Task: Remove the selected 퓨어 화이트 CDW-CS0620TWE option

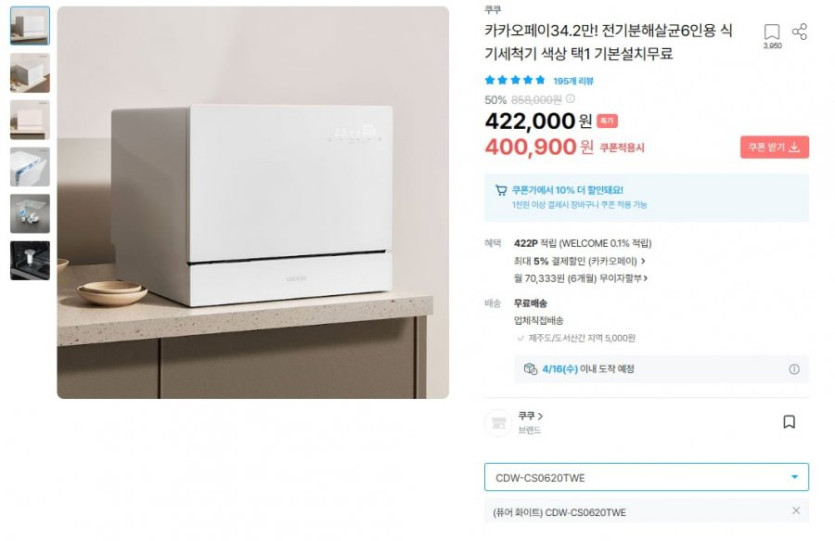Action: [796, 511]
